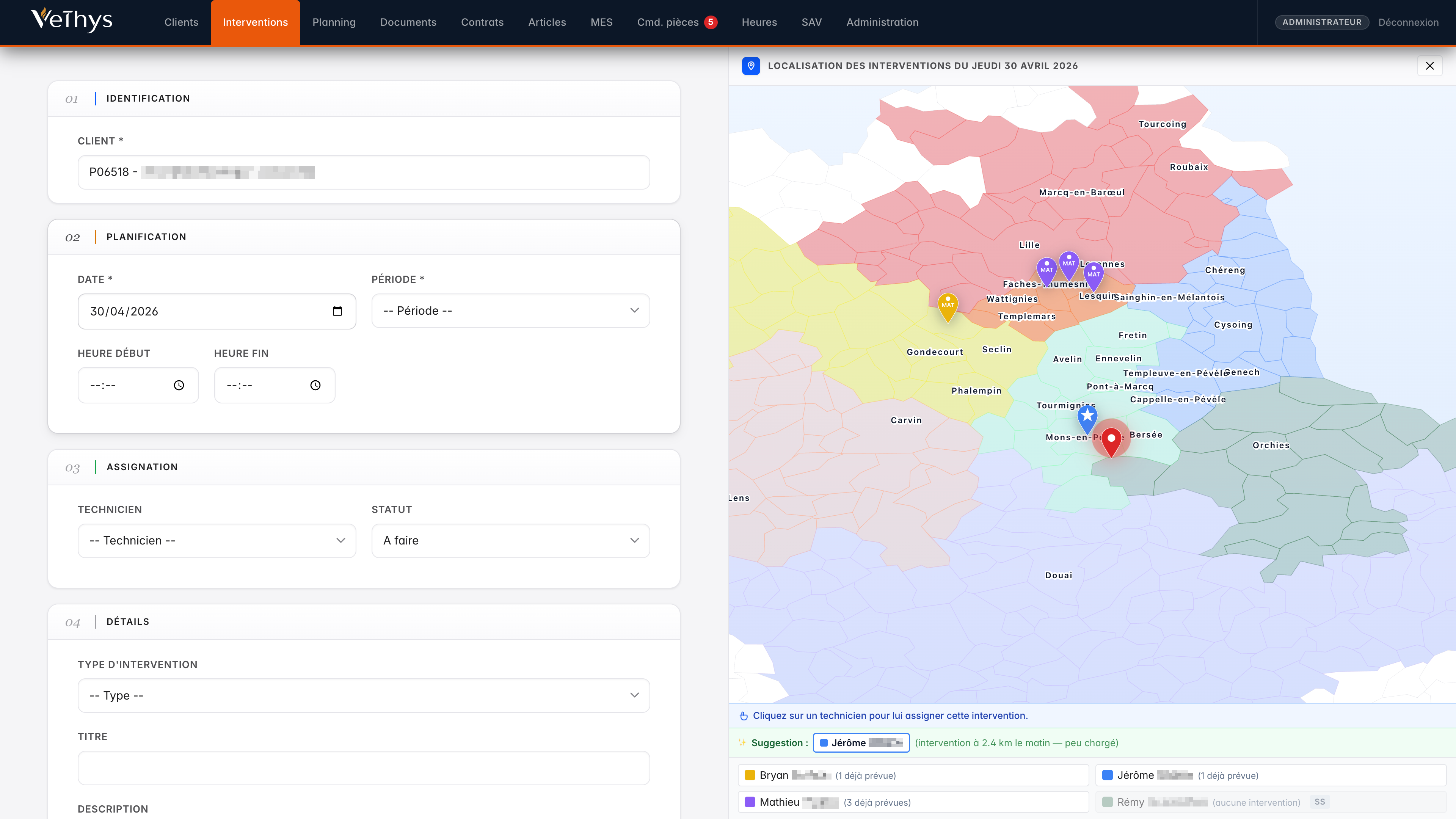Click the sparkle Suggestion icon
1456x819 pixels.
[743, 743]
